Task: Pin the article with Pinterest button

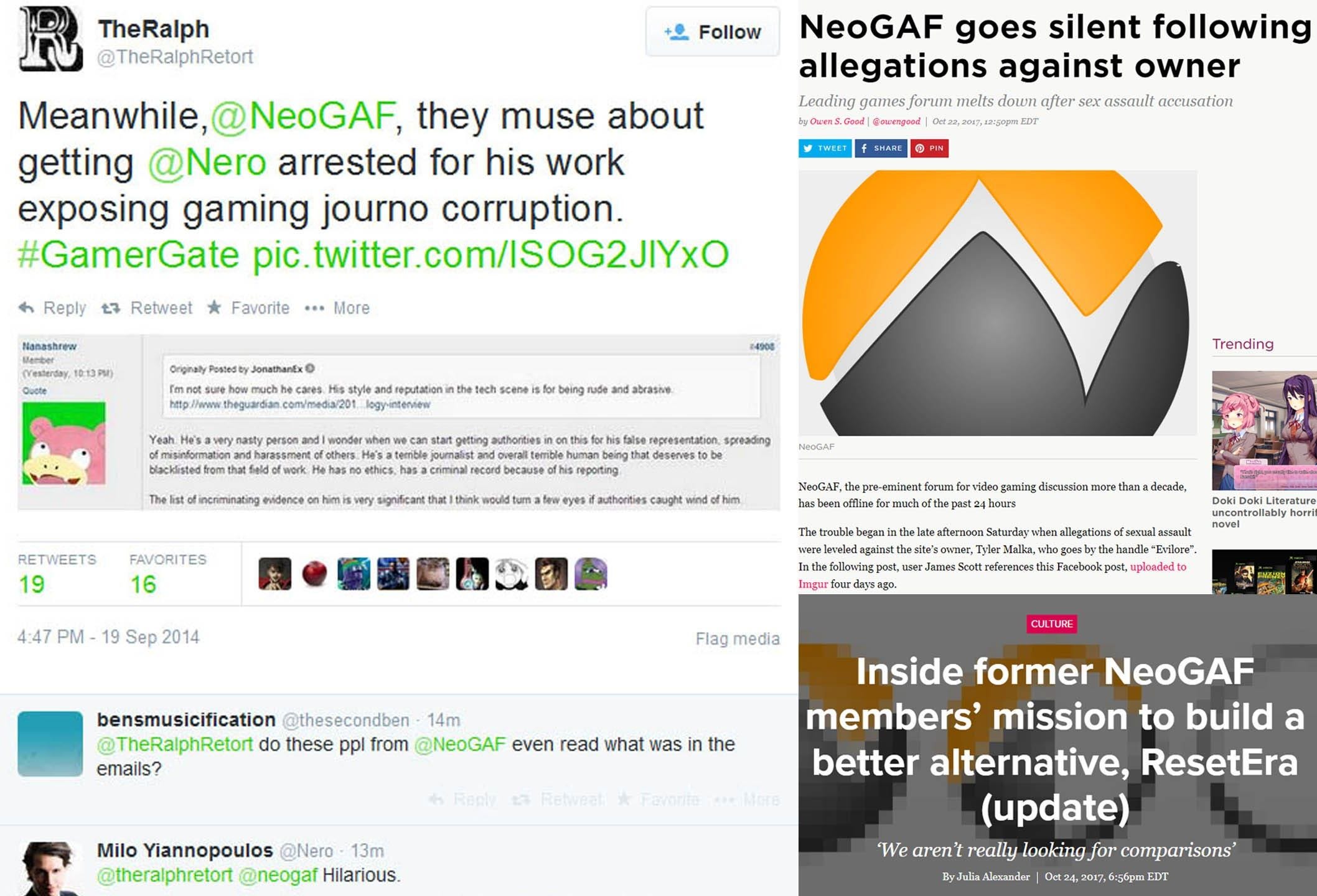Action: (929, 148)
